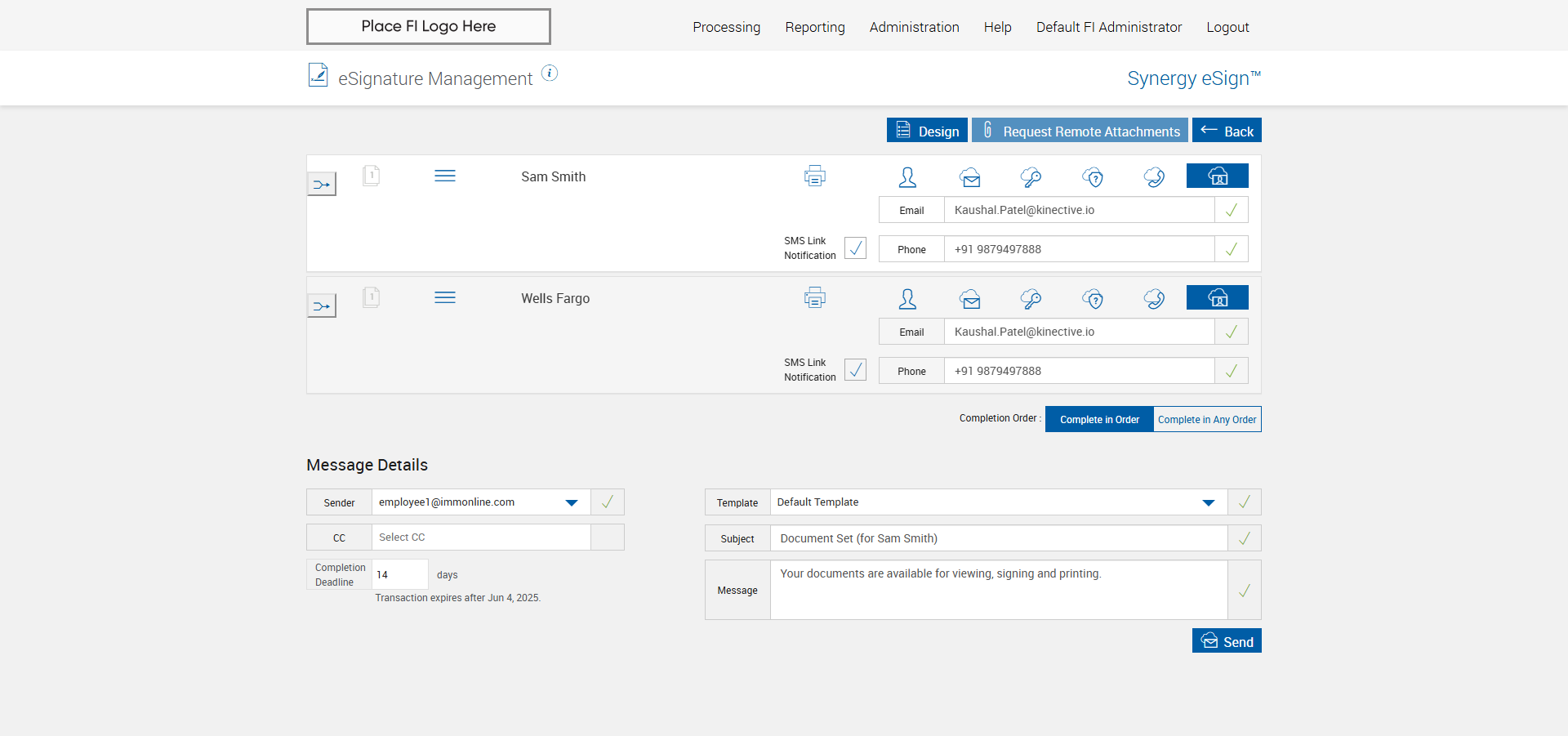
Task: Select the cloud email icon for Wells Fargo
Action: tap(970, 299)
